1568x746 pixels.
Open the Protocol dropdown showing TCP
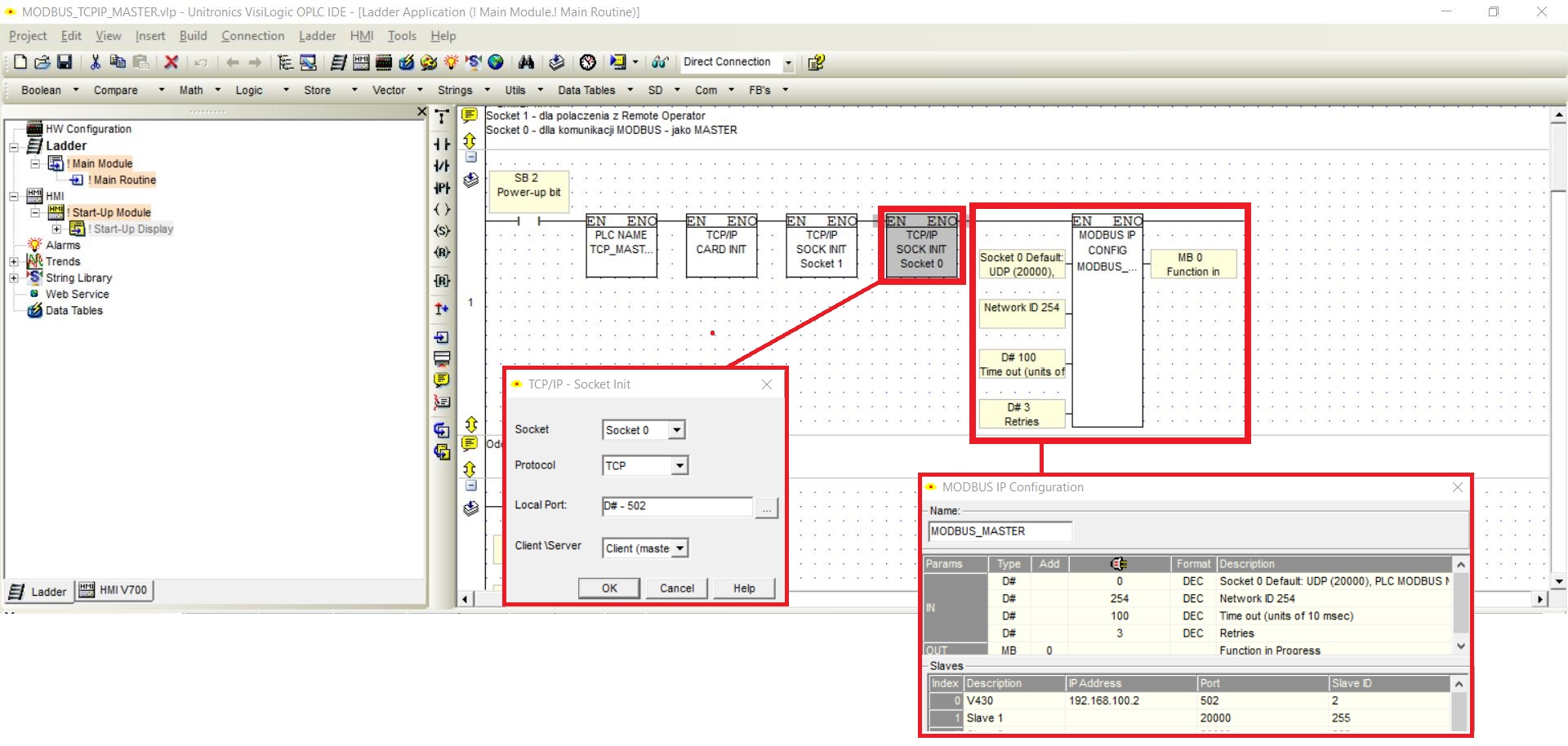(679, 466)
